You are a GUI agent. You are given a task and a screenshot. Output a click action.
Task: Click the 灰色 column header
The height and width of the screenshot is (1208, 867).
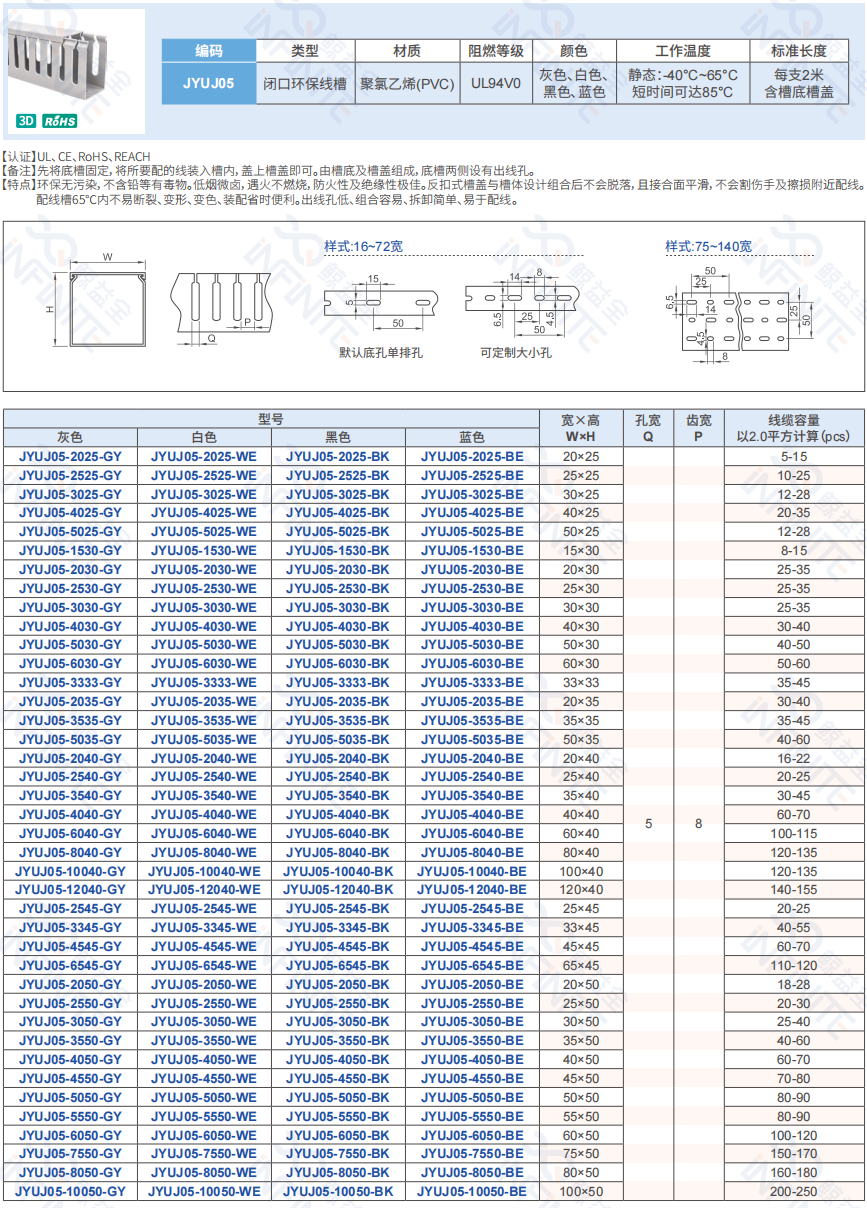click(70, 437)
